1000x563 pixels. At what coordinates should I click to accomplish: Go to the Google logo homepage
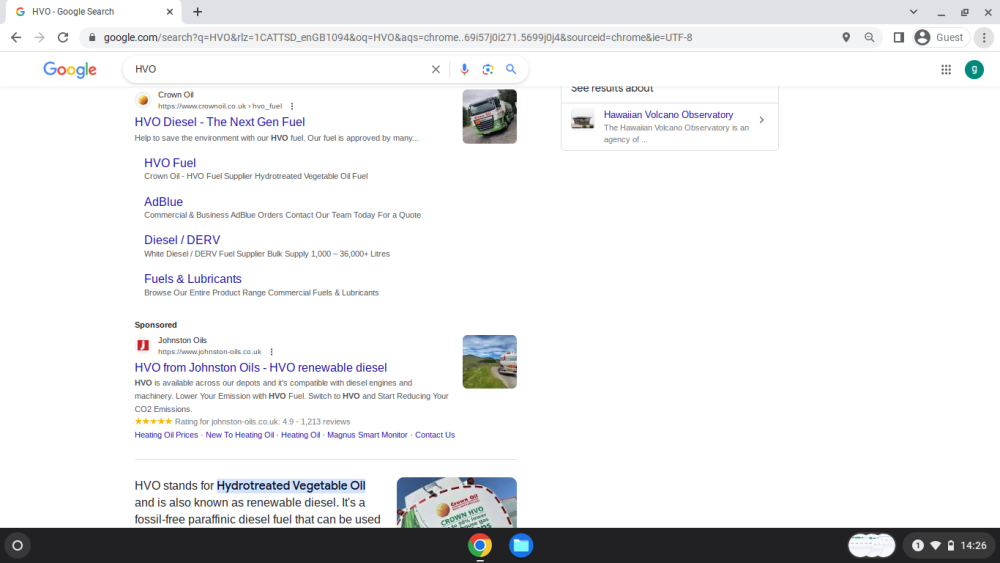coord(70,69)
